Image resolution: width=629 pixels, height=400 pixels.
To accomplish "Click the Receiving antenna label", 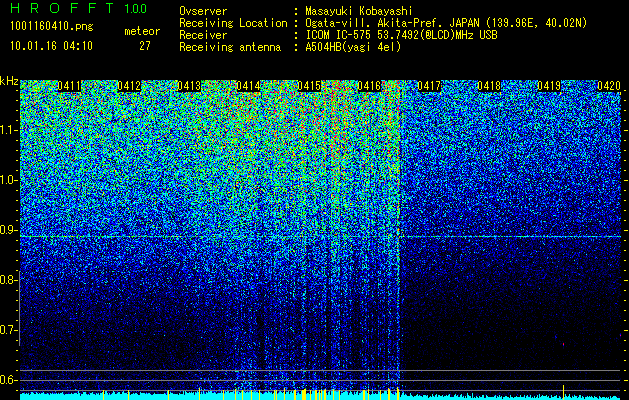I will (x=230, y=47).
